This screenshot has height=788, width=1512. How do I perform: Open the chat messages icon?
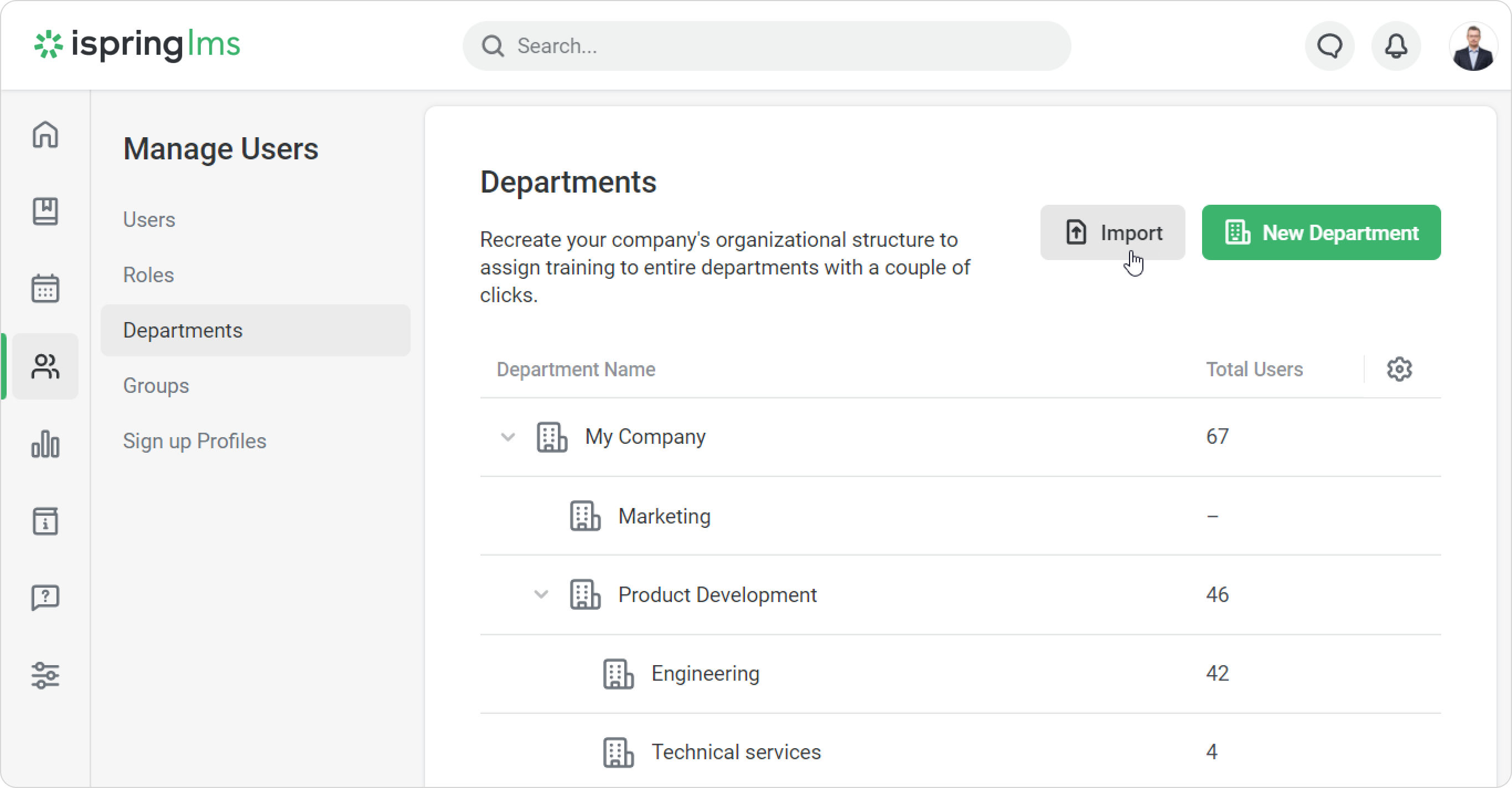(1329, 46)
